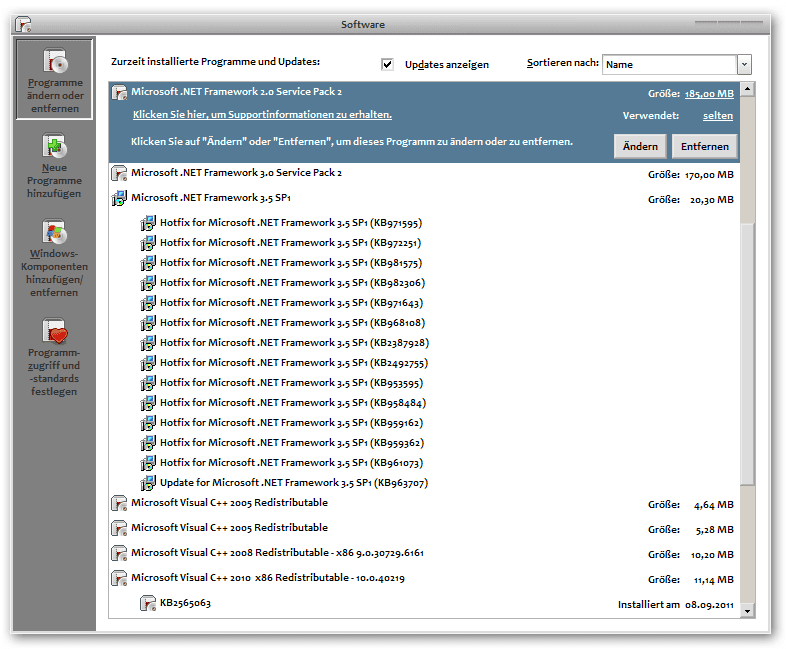Click icon beside Hotfix KB953595
786x649 pixels.
click(148, 383)
